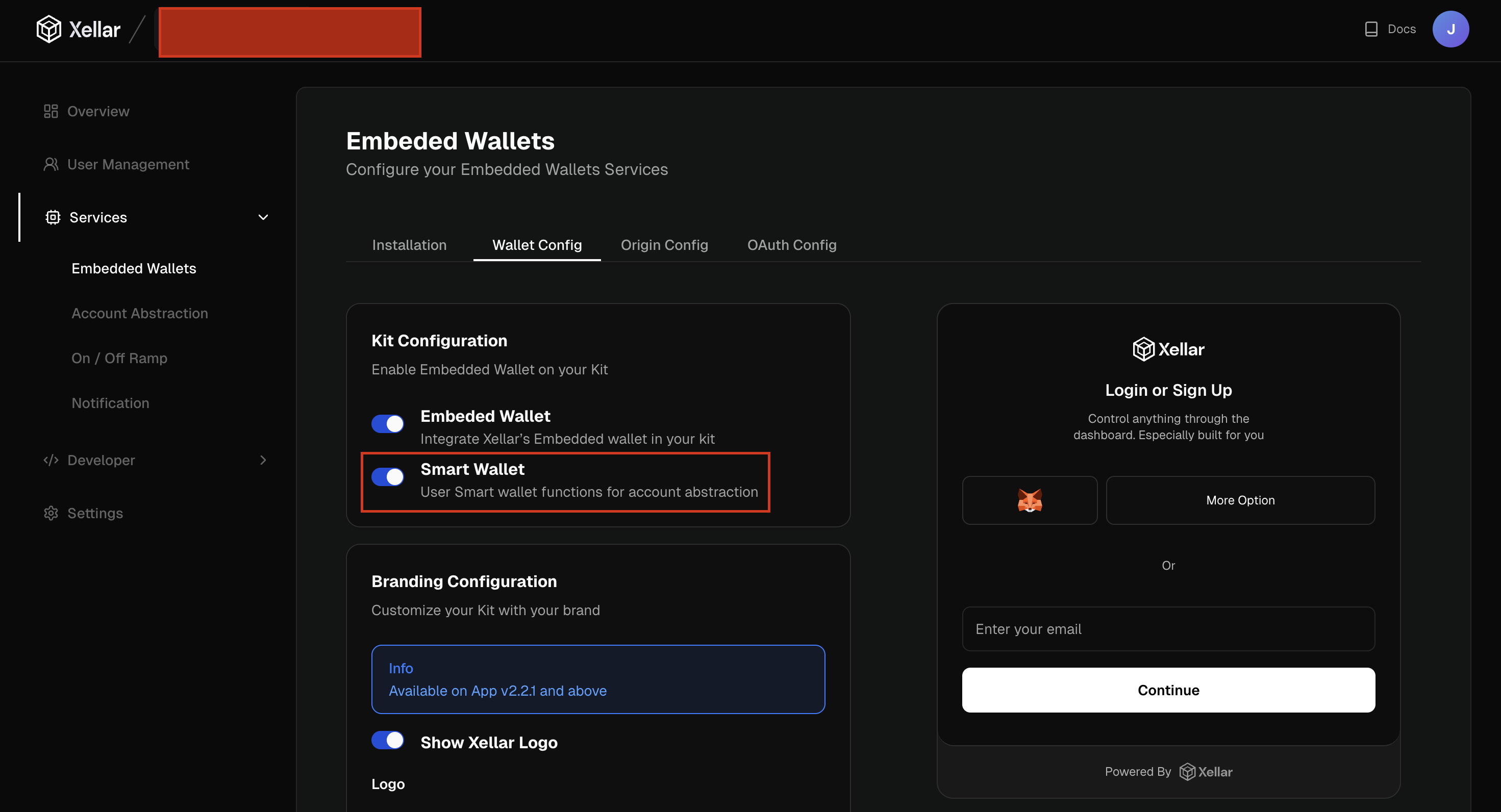Click the Services chip icon
The height and width of the screenshot is (812, 1501).
tap(53, 217)
